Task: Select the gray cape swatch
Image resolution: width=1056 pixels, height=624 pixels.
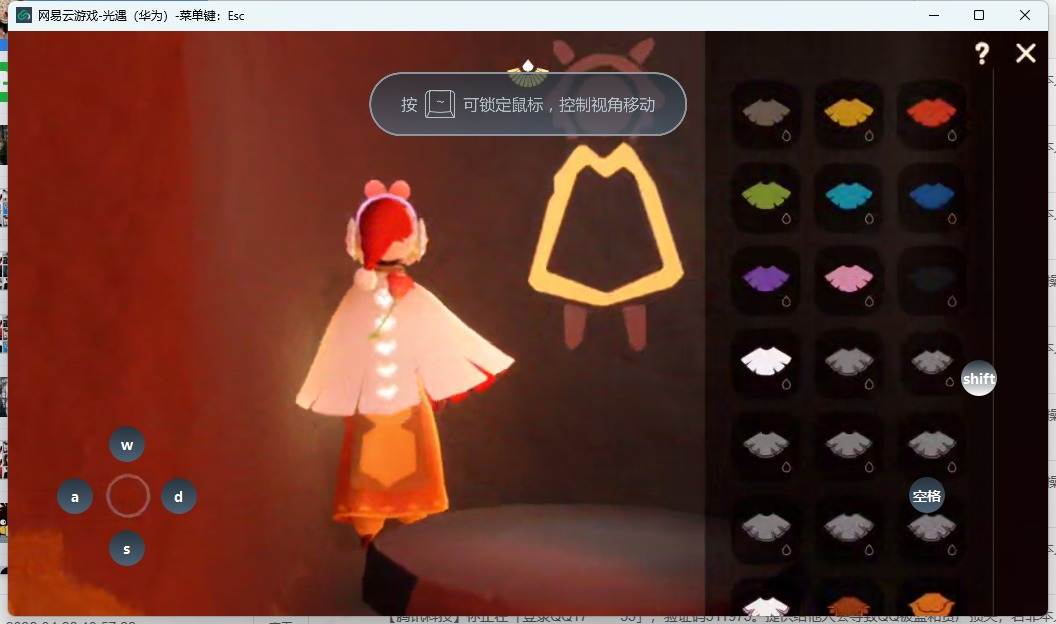Action: pyautogui.click(x=766, y=114)
